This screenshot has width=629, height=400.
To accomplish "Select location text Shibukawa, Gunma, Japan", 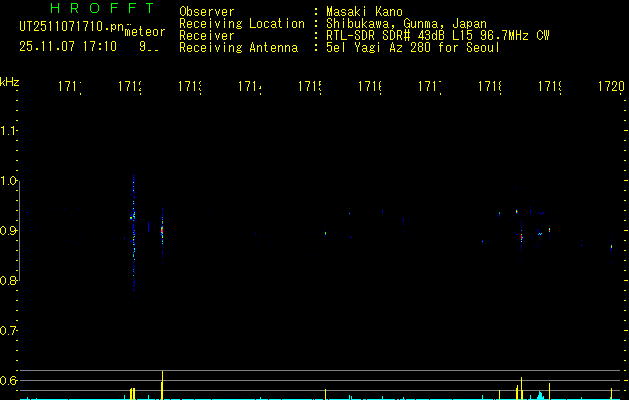I will pos(406,24).
